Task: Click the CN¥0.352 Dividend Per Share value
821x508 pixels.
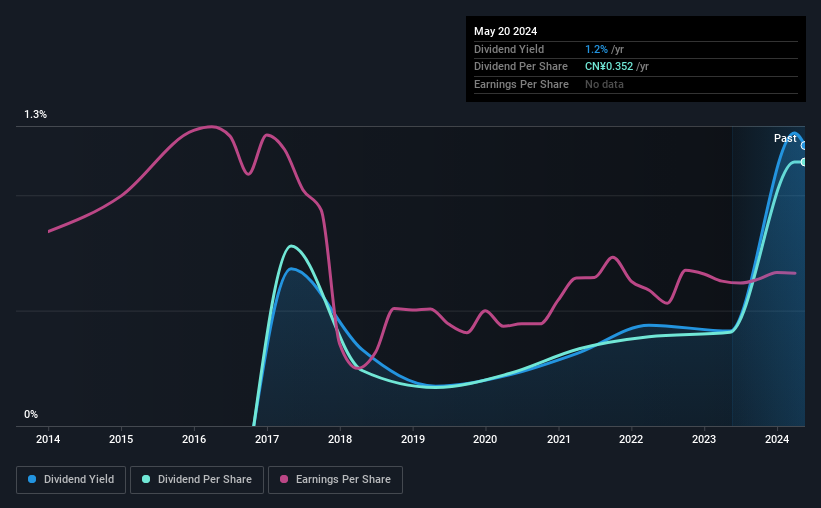Action: click(609, 67)
